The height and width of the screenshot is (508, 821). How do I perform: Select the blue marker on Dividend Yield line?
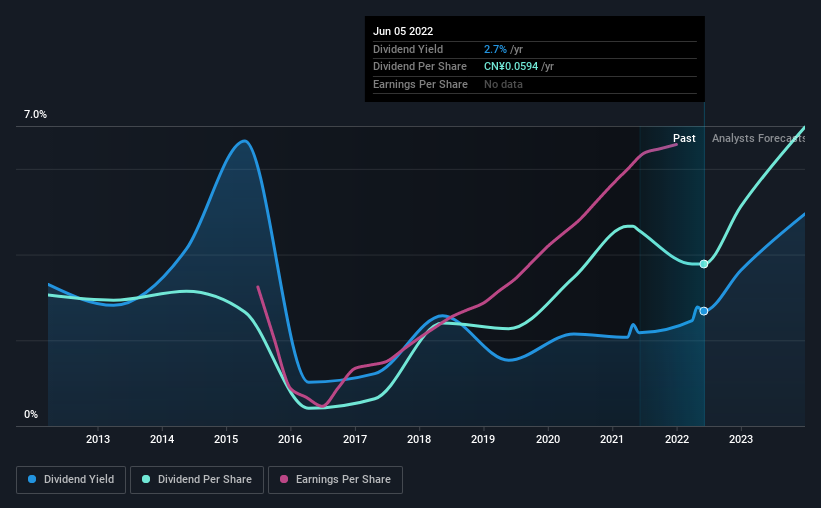[x=704, y=311]
